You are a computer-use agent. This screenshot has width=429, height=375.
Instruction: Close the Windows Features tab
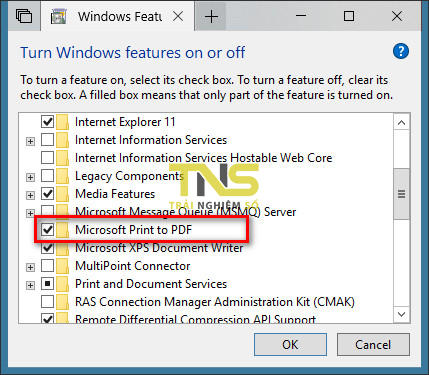click(178, 16)
